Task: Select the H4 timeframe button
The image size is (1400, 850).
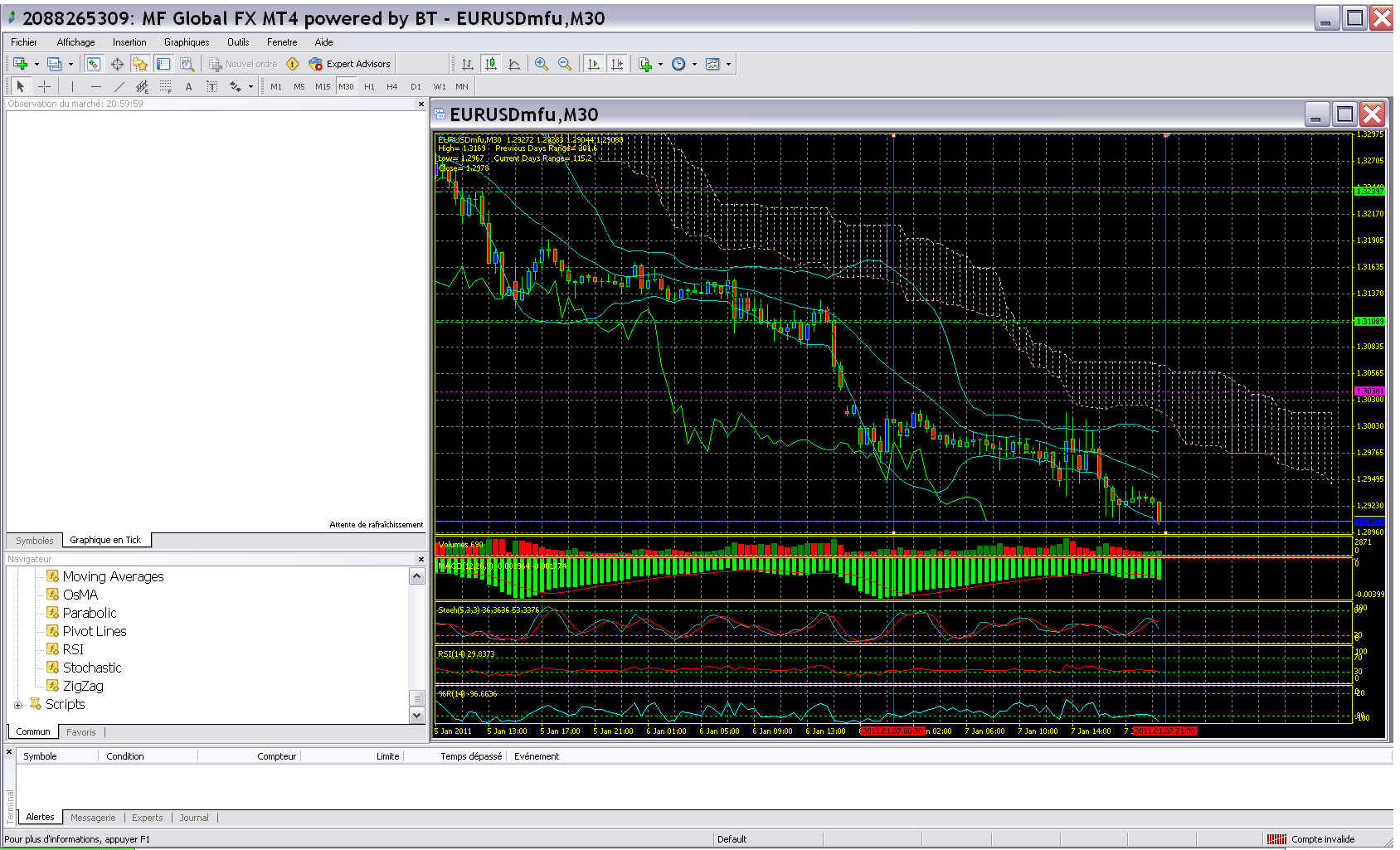Action: [391, 86]
